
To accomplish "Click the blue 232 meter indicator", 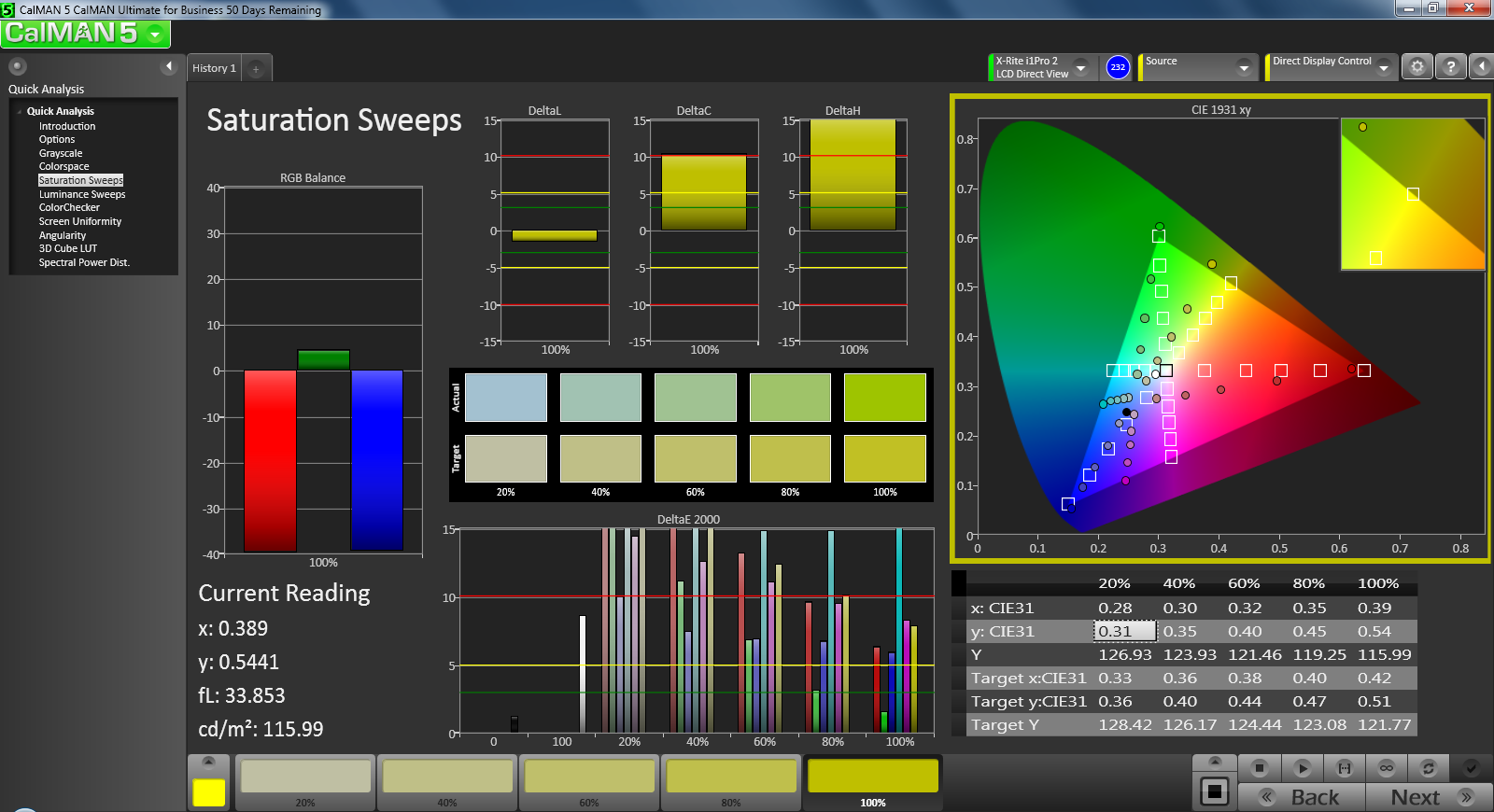I will [x=1118, y=67].
